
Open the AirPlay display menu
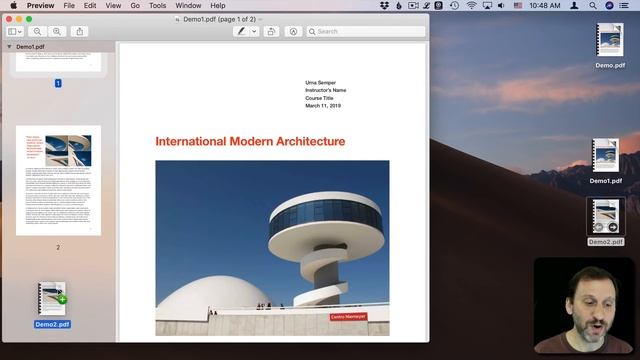coord(487,5)
